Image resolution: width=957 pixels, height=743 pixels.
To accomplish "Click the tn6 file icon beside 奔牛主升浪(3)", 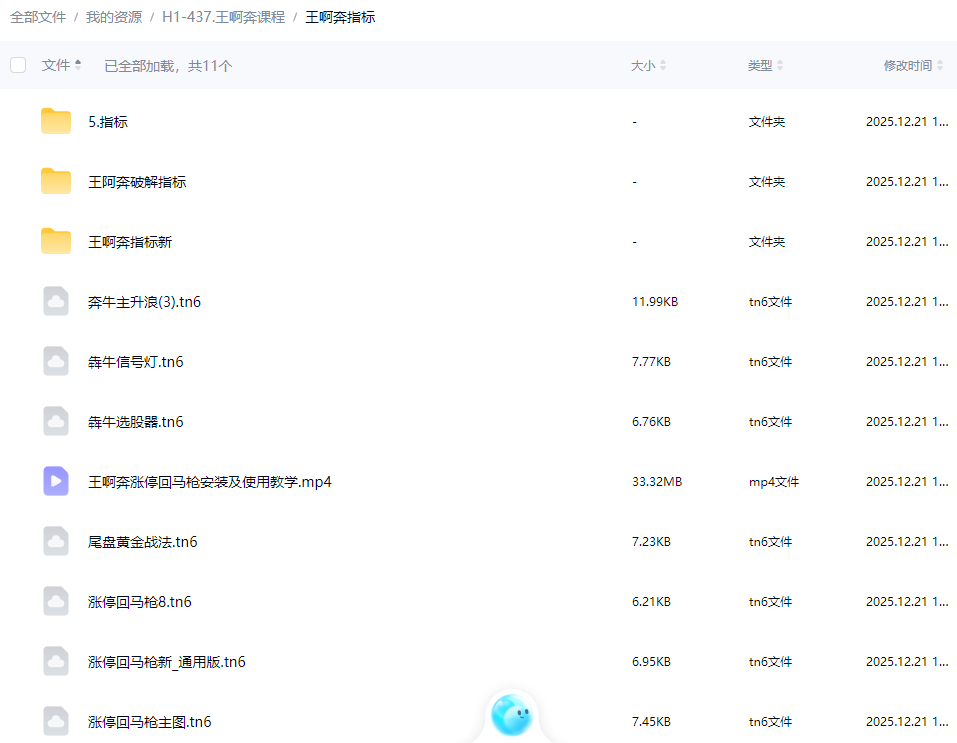I will [x=56, y=301].
